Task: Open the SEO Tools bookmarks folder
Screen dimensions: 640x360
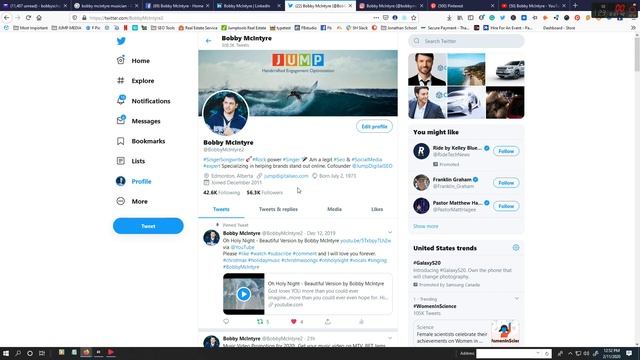Action: (x=163, y=28)
